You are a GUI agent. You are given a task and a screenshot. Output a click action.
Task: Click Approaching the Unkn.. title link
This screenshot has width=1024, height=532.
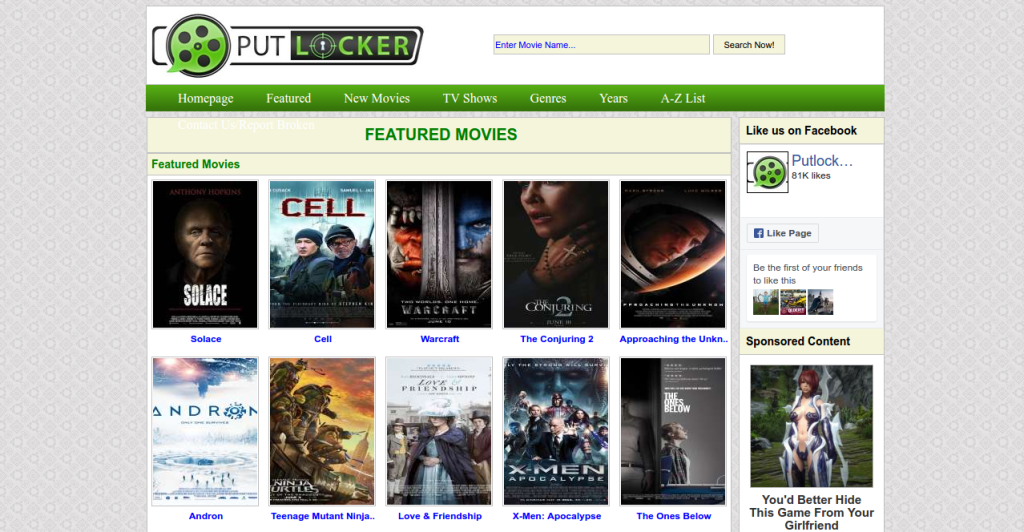[674, 339]
